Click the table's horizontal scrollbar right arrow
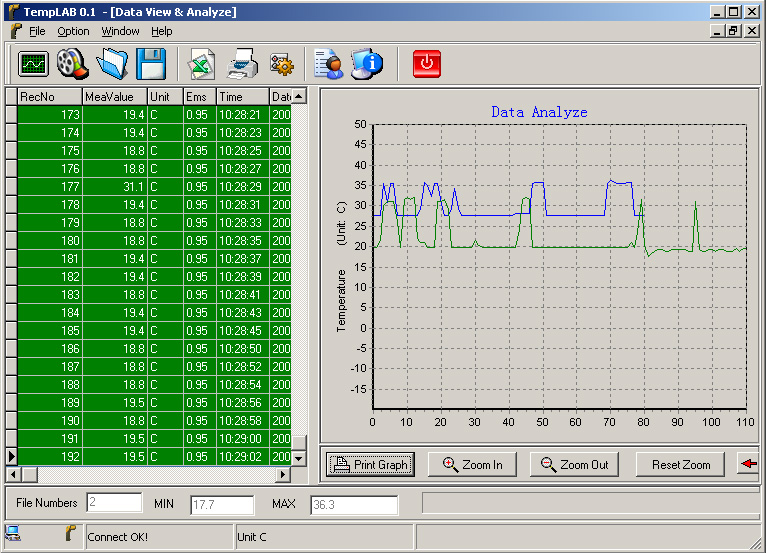766x553 pixels. click(282, 474)
